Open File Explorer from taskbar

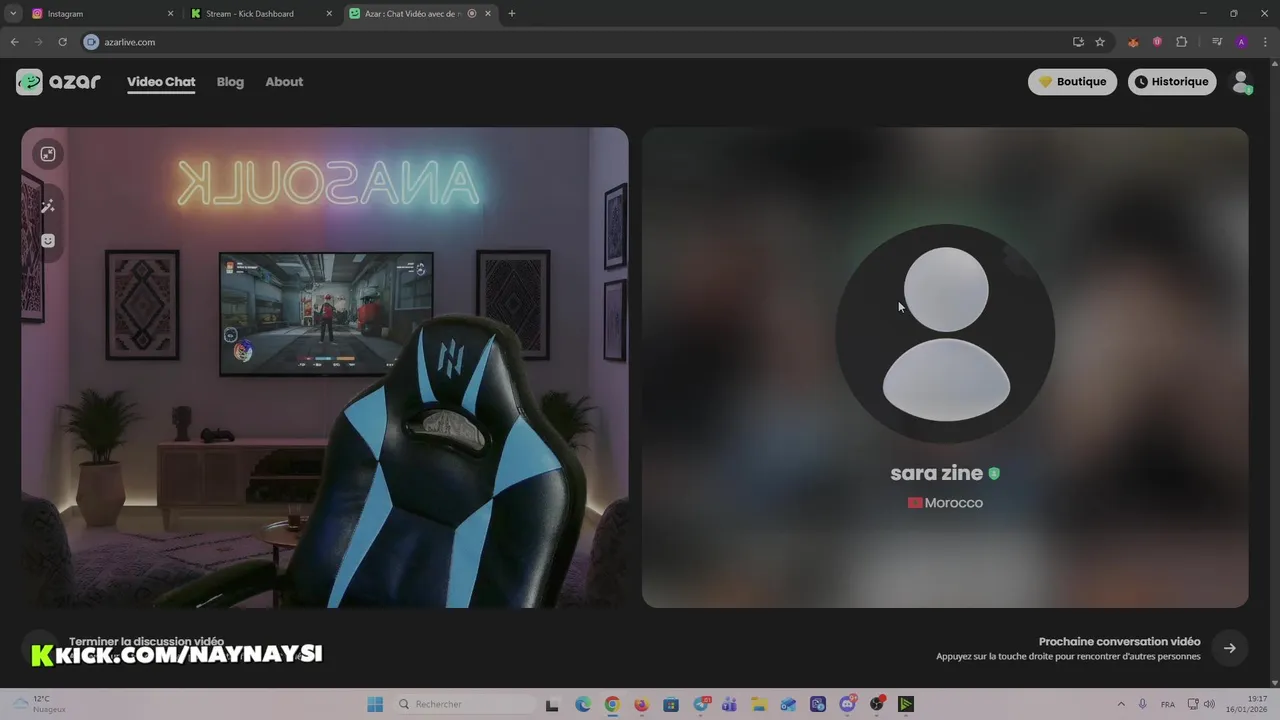coord(759,704)
